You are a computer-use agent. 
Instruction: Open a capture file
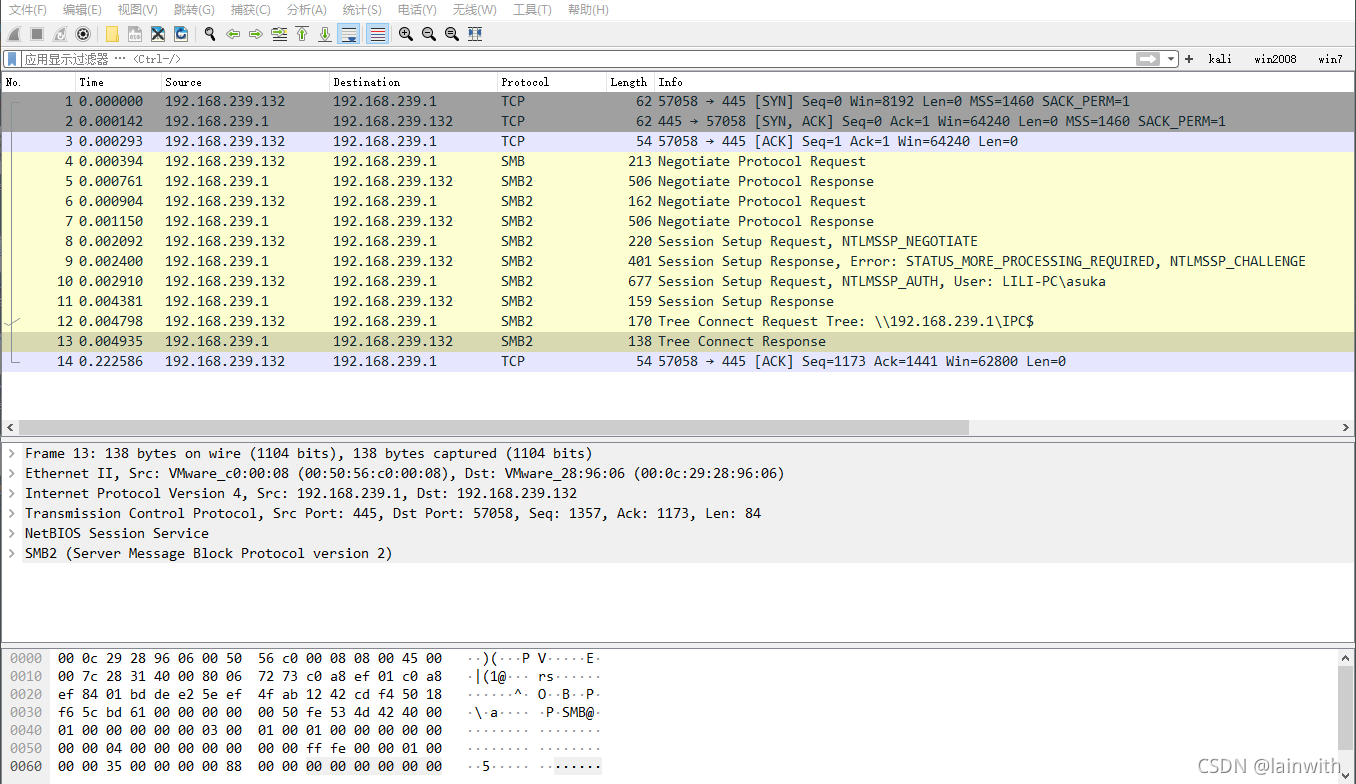tap(112, 34)
